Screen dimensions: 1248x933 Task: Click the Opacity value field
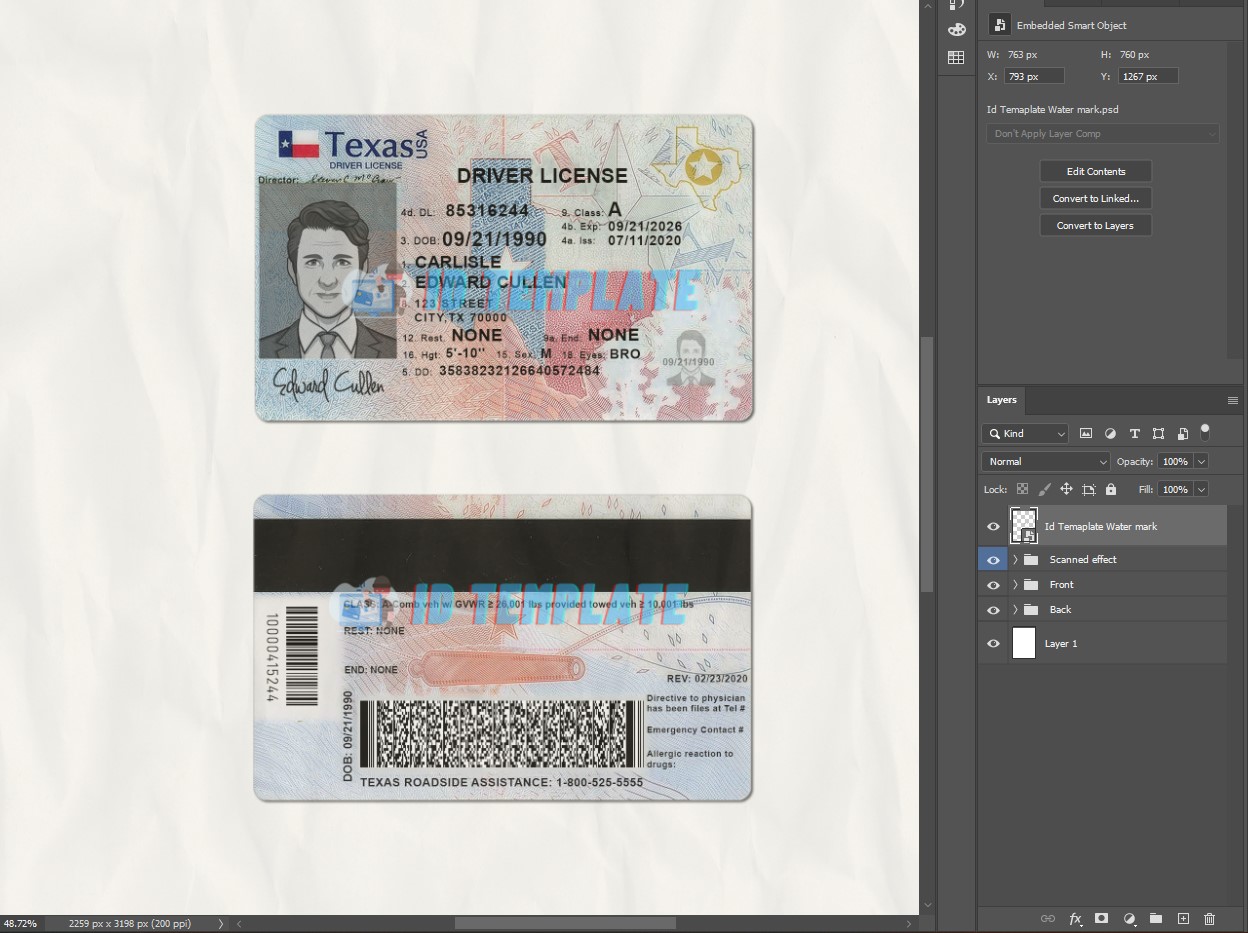click(1176, 461)
